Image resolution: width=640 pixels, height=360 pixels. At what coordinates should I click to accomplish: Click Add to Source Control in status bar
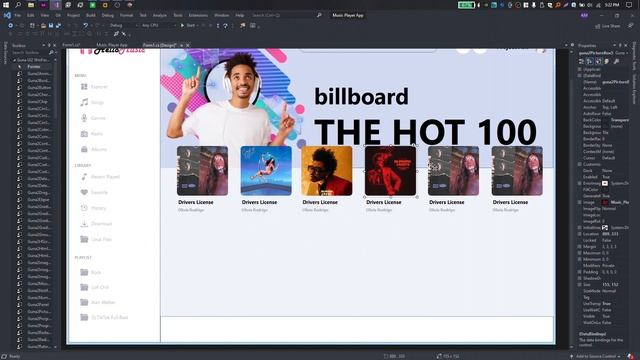pos(596,356)
